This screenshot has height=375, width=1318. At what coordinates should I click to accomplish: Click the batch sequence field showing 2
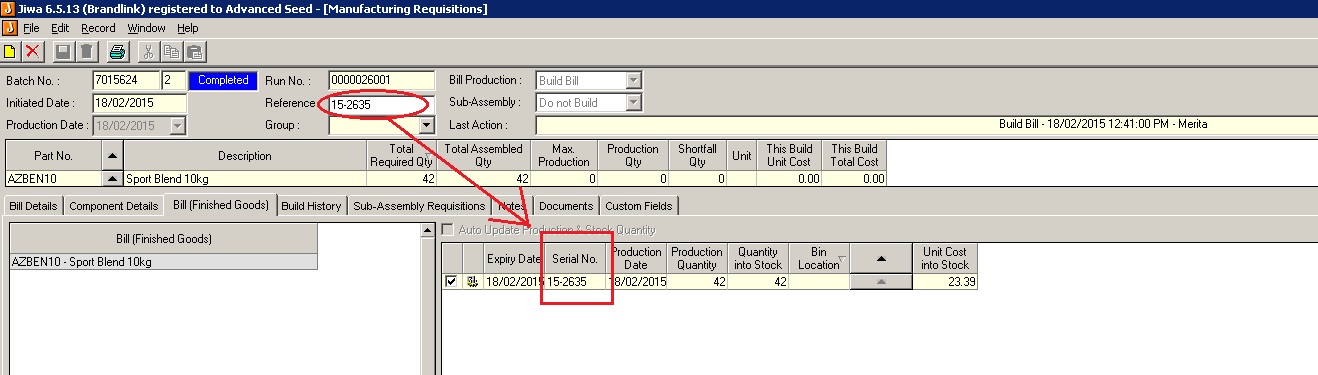tap(173, 80)
